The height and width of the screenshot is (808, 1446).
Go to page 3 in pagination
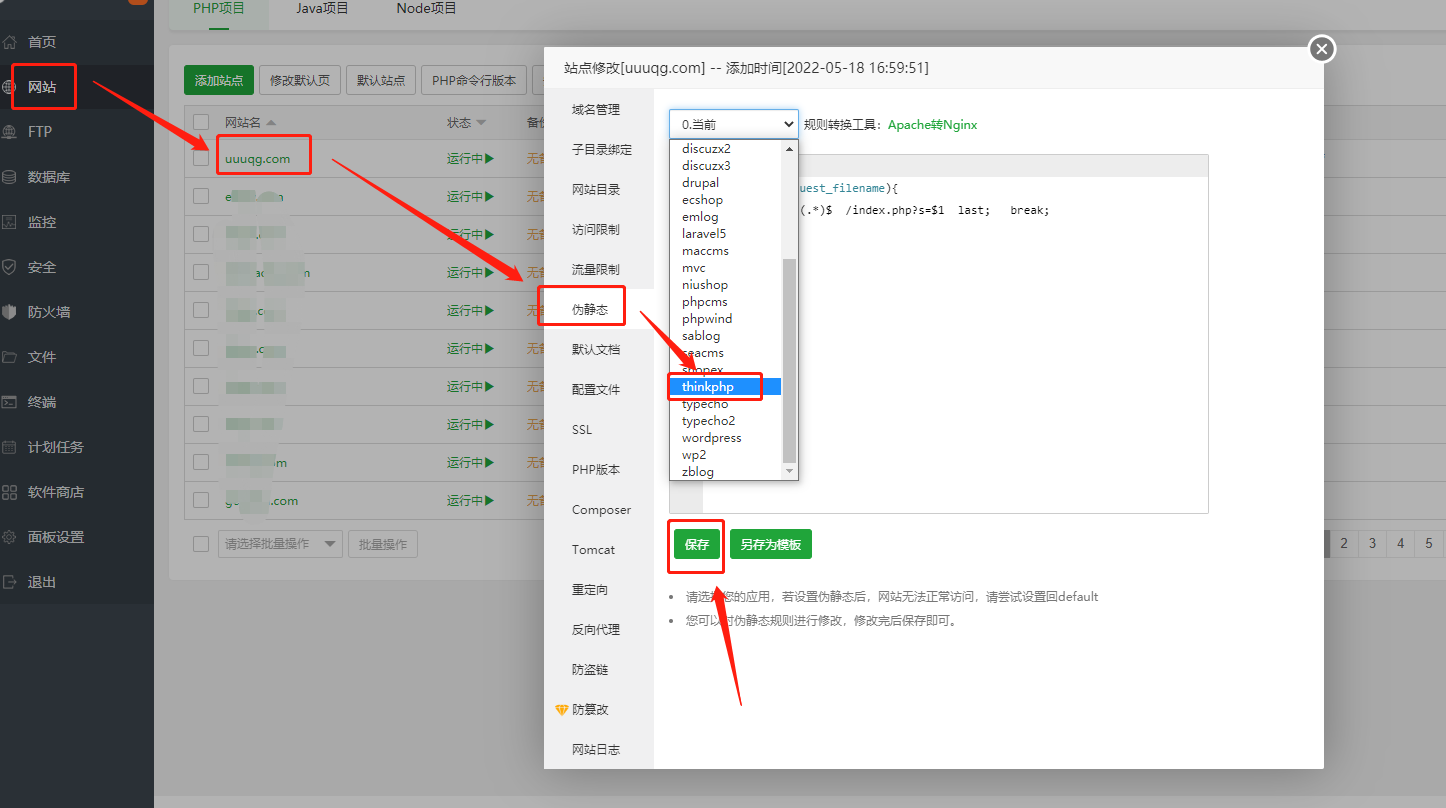pos(1372,543)
